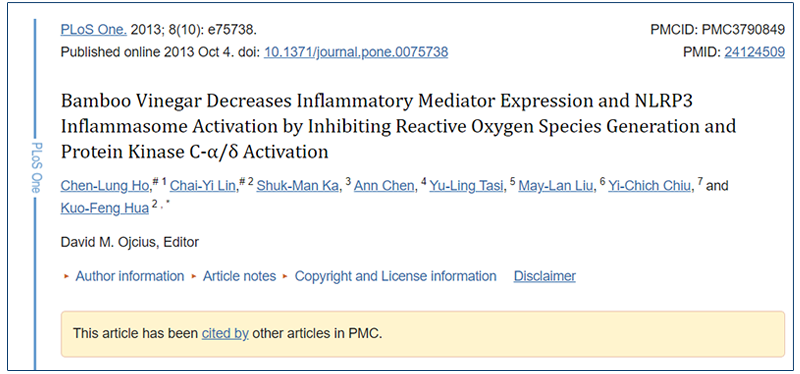Open the DOI 10.1371/journal.pone.0075738 link
The image size is (800, 374).
(356, 52)
